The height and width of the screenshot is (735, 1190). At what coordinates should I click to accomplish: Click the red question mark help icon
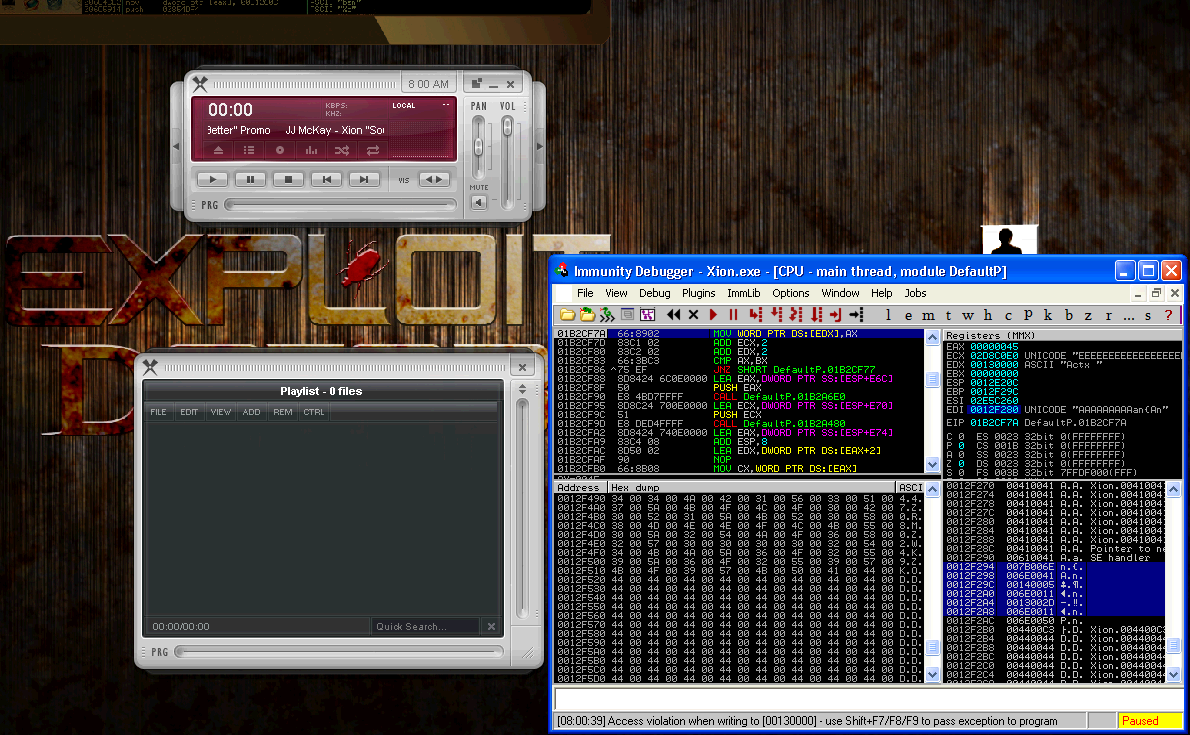(1169, 315)
